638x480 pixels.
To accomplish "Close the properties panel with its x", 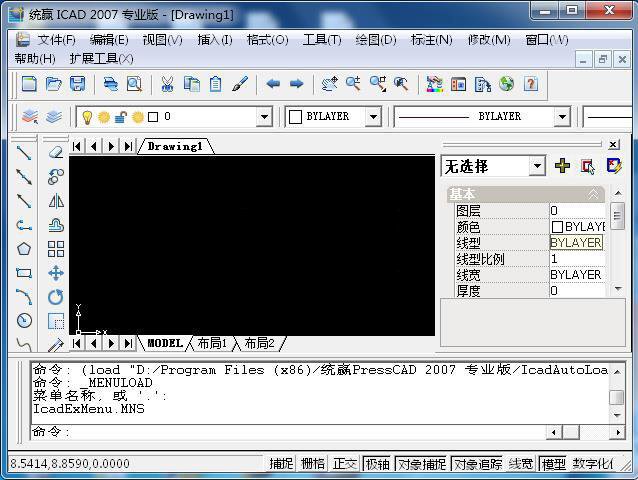I will (613, 144).
